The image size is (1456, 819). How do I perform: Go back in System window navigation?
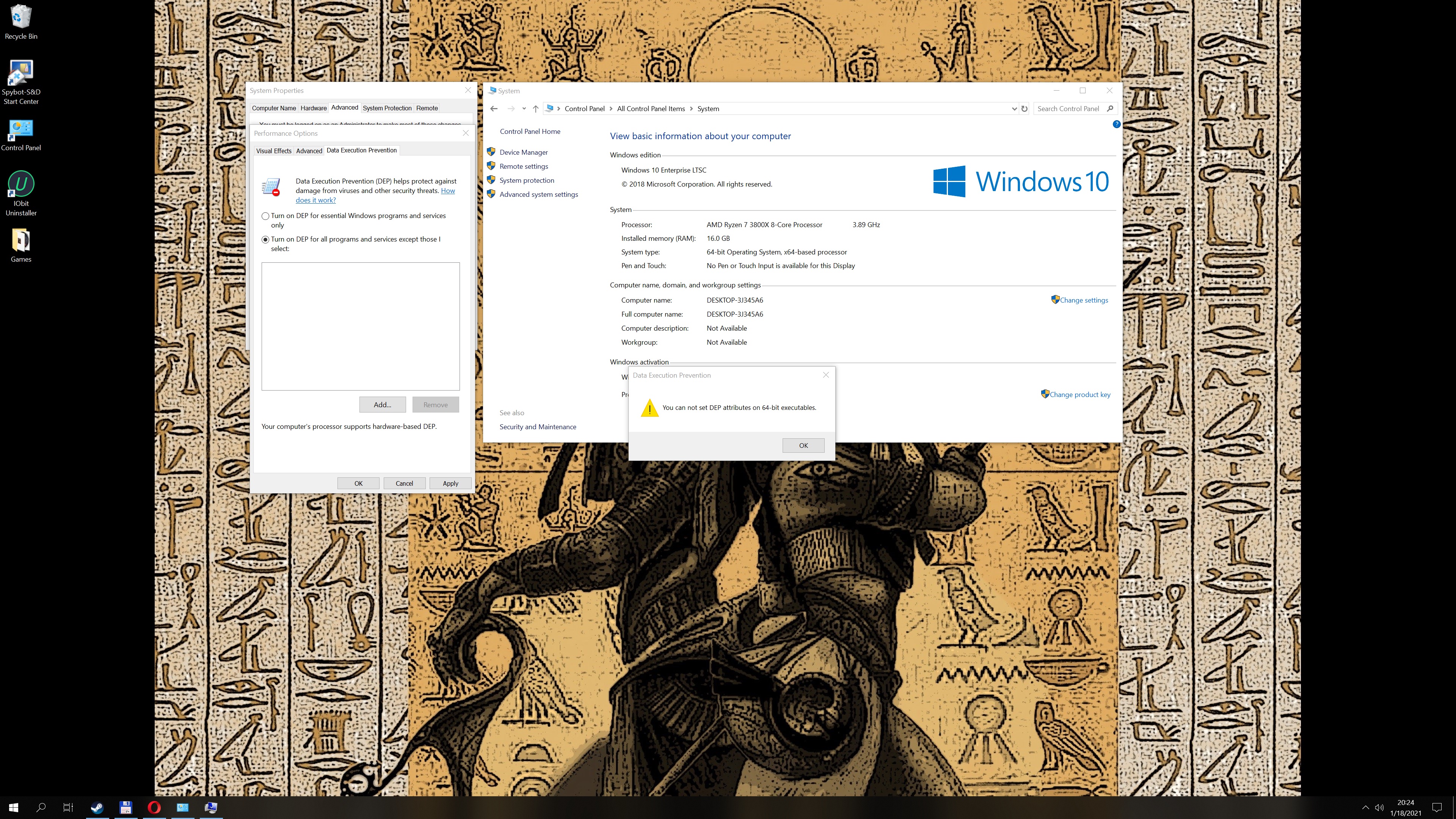coord(494,108)
